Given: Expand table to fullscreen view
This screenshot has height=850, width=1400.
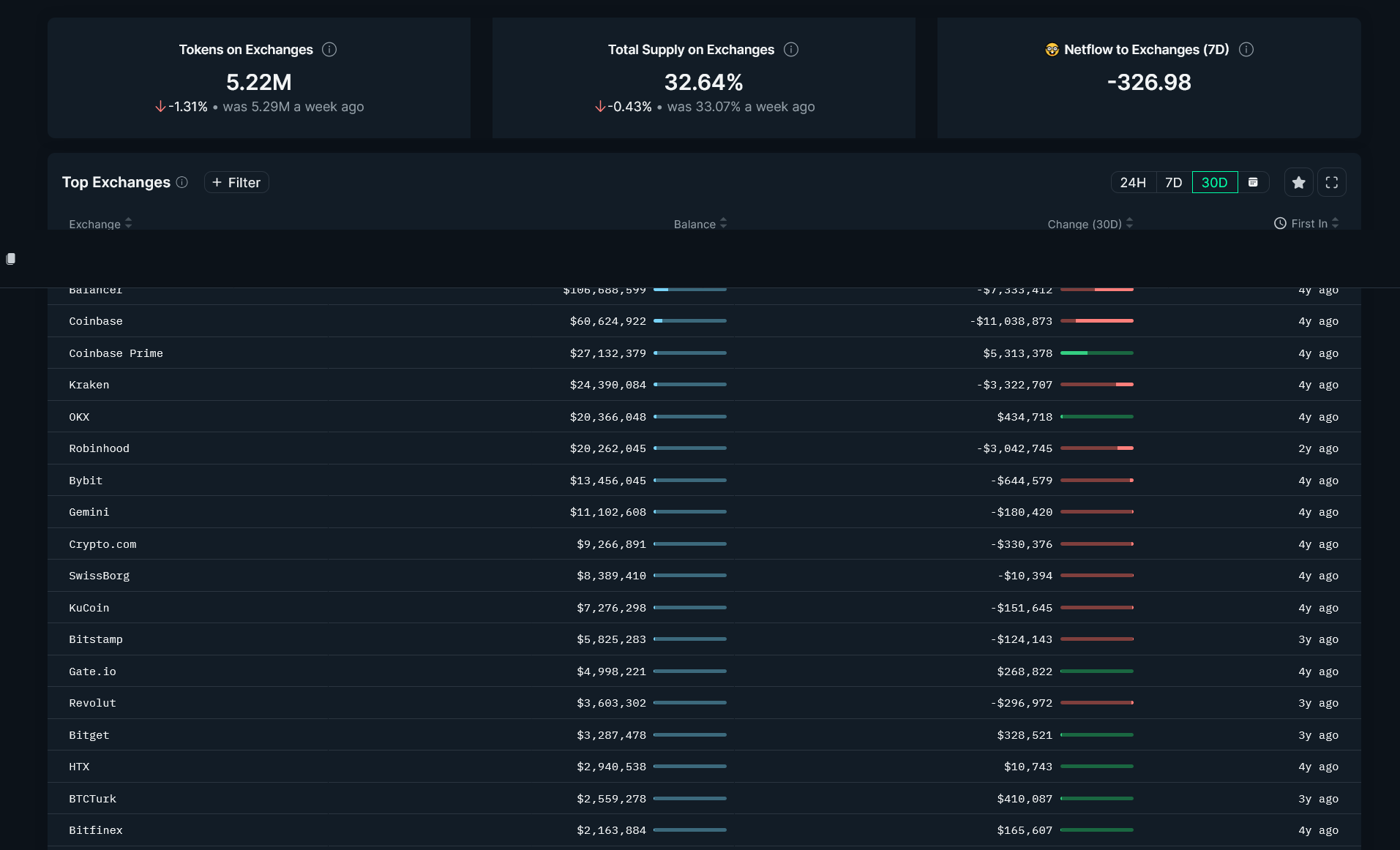Looking at the screenshot, I should point(1331,182).
